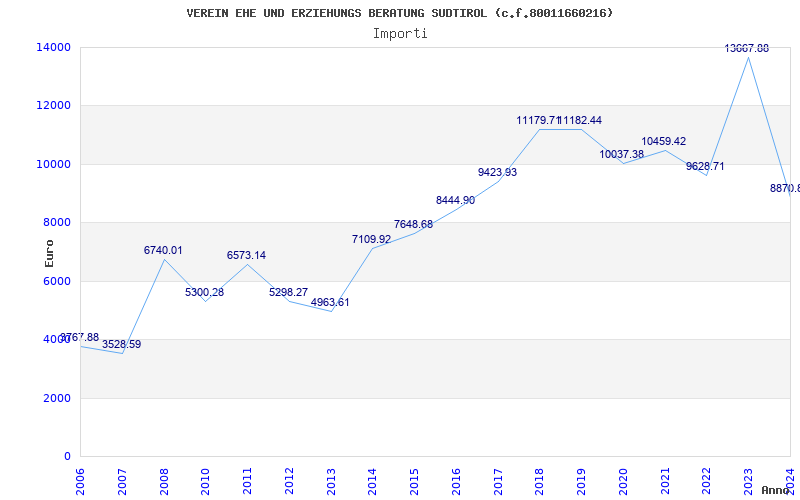
Task: Click the 2021 year label
Action: (x=665, y=481)
